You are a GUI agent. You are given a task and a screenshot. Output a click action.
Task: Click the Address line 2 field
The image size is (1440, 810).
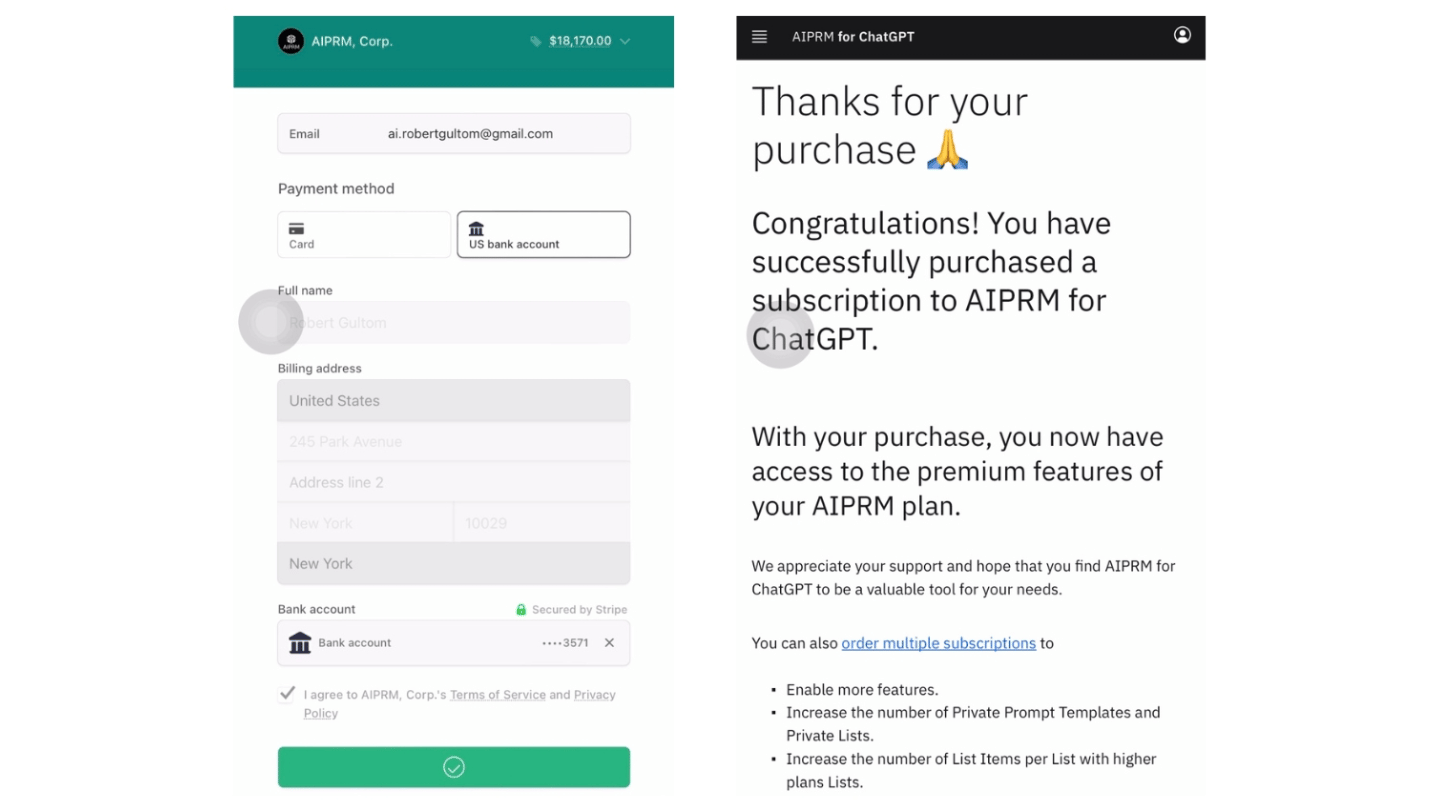point(454,483)
